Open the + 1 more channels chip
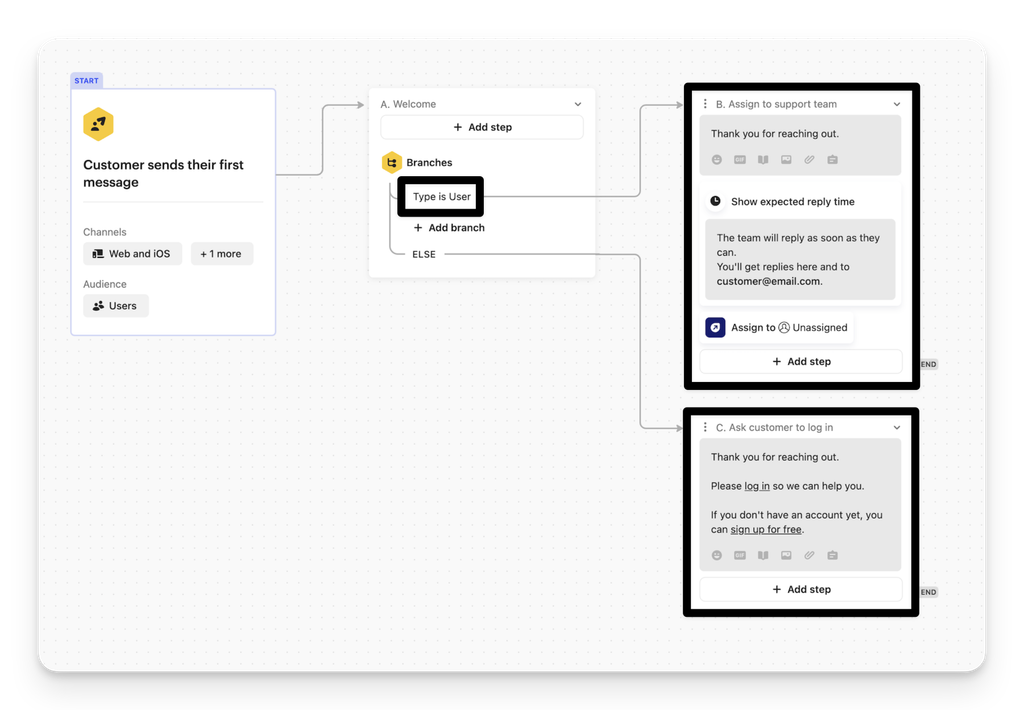This screenshot has height=710, width=1024. pyautogui.click(x=221, y=253)
